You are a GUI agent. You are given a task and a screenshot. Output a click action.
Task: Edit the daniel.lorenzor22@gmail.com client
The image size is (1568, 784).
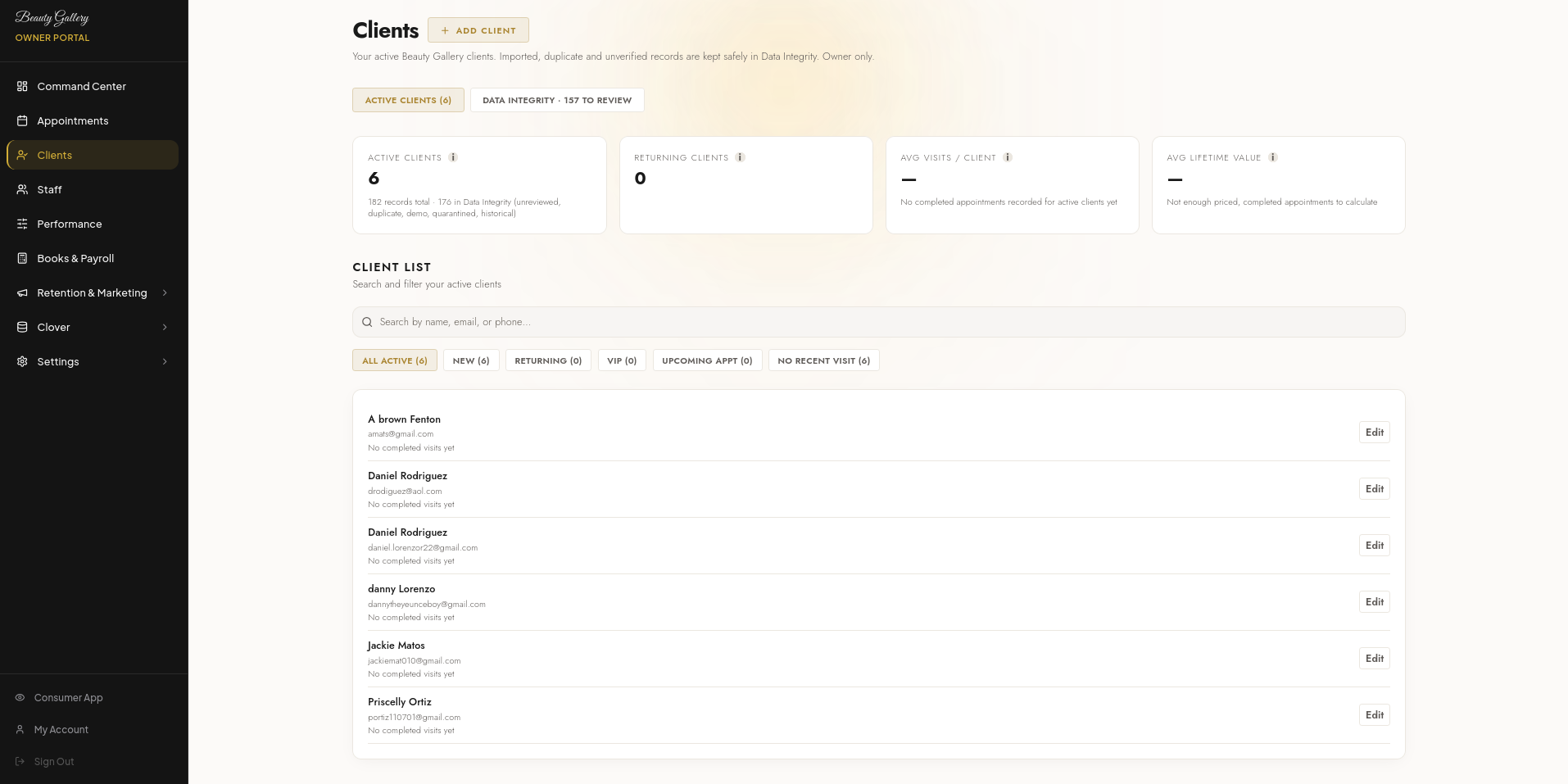click(x=1374, y=546)
